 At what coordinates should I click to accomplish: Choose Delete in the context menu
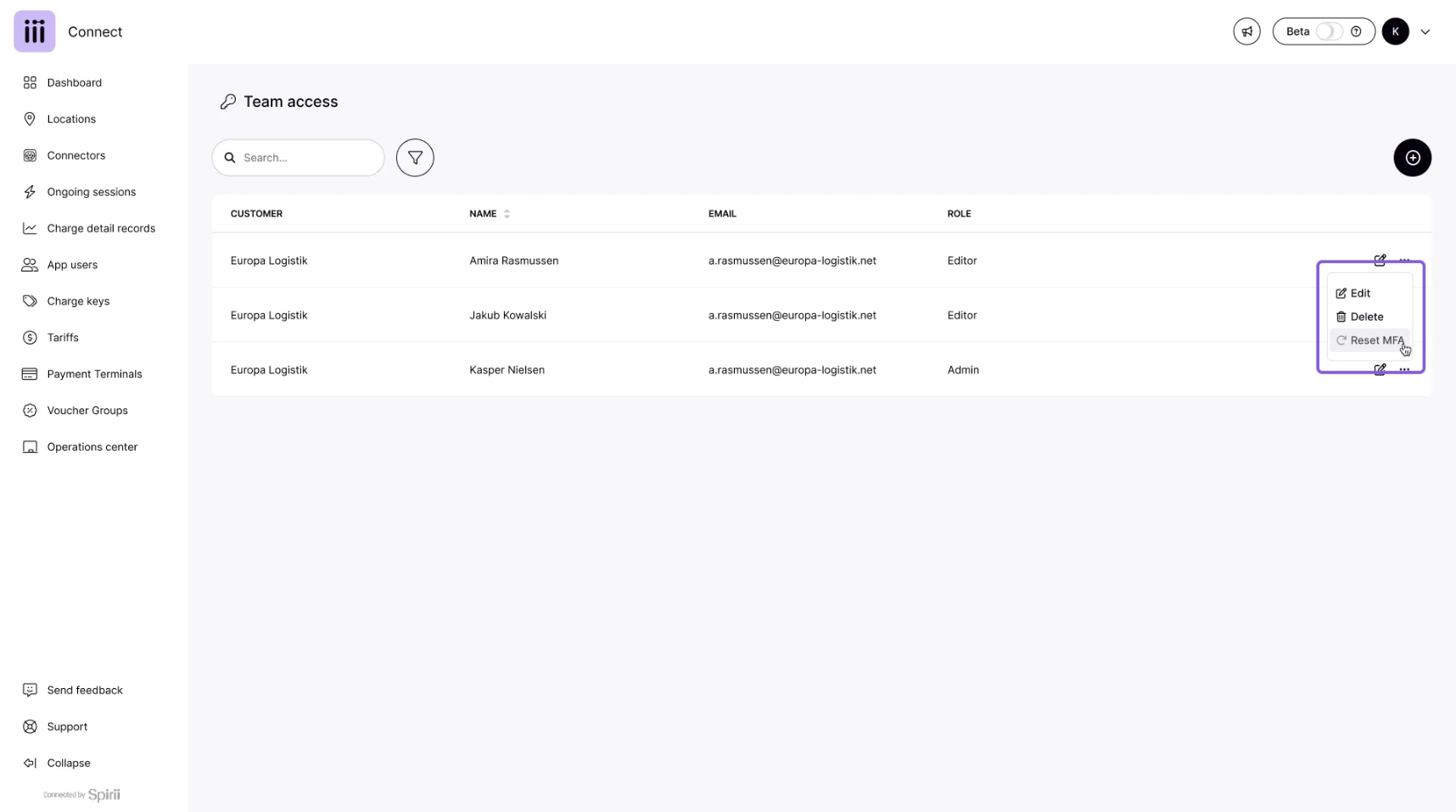click(1366, 316)
